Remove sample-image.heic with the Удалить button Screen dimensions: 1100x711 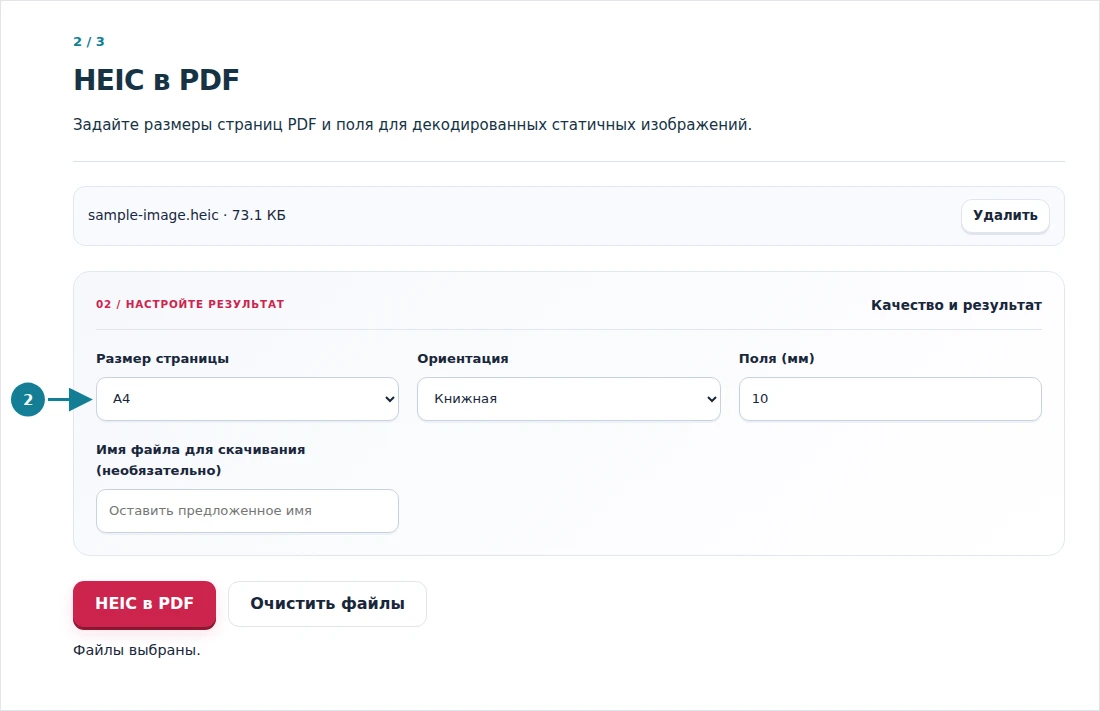[1005, 215]
